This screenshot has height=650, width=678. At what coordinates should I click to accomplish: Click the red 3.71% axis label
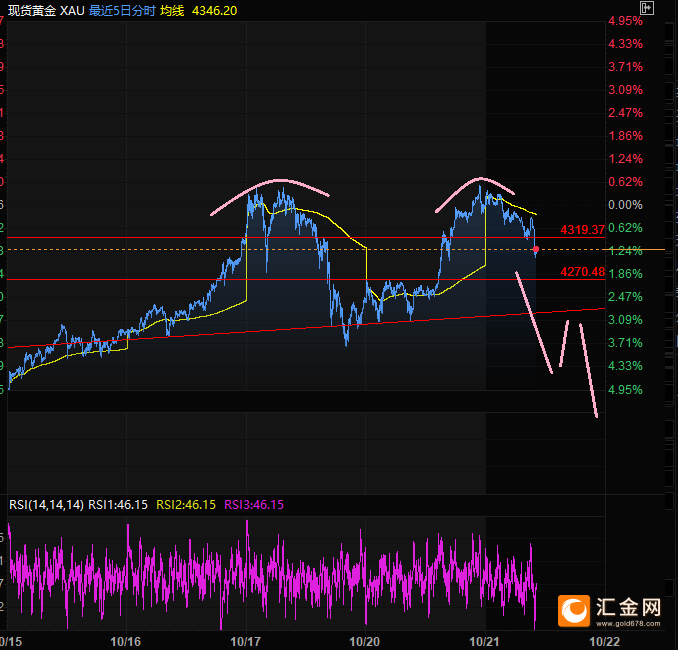tap(625, 67)
